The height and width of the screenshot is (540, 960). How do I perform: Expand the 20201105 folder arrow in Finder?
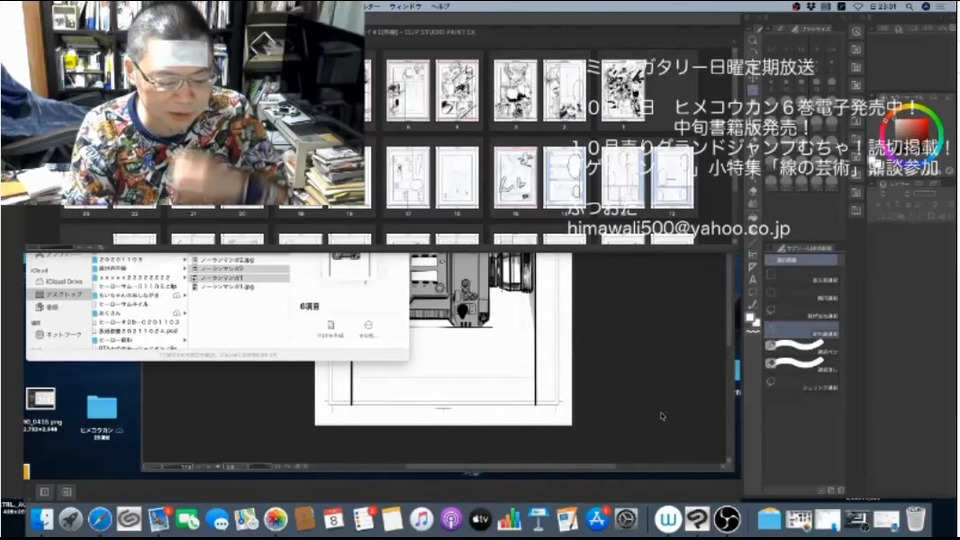tap(184, 260)
